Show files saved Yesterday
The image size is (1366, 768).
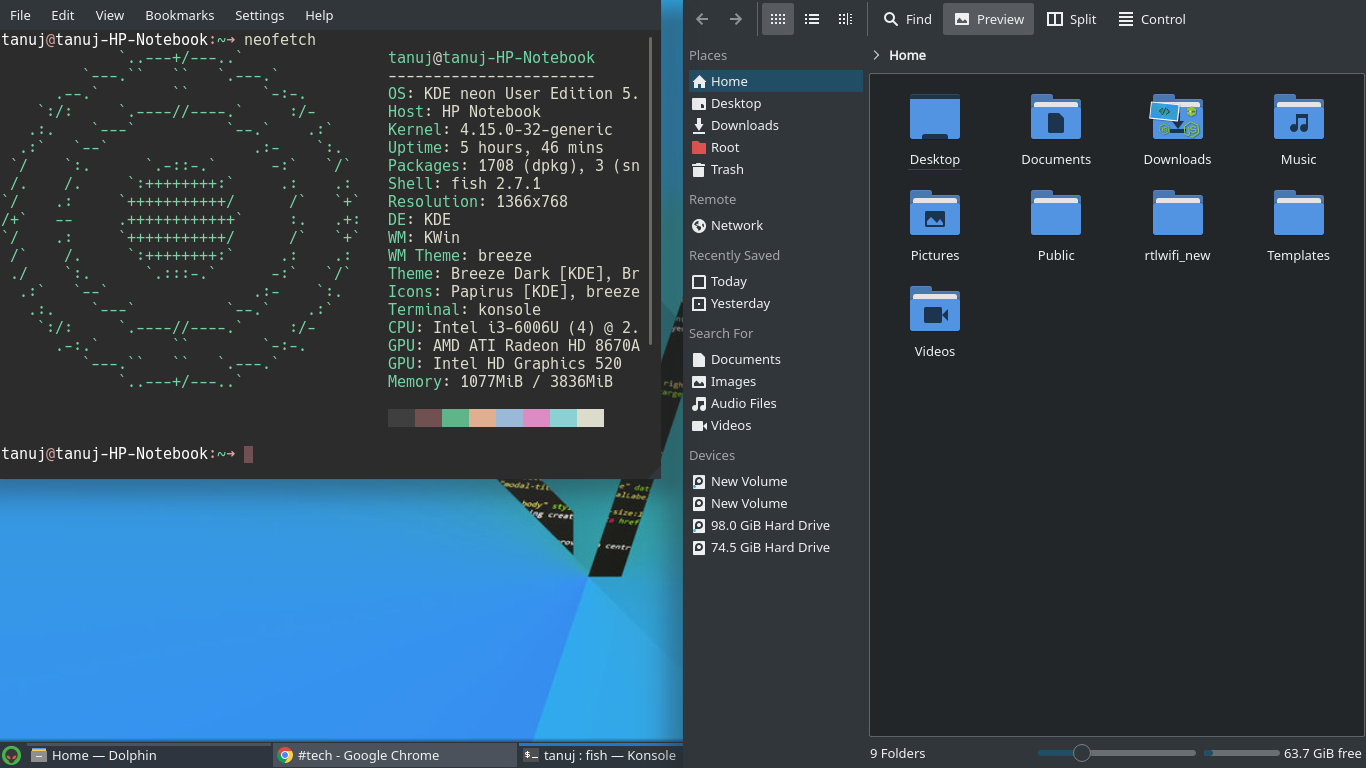pyautogui.click(x=775, y=303)
